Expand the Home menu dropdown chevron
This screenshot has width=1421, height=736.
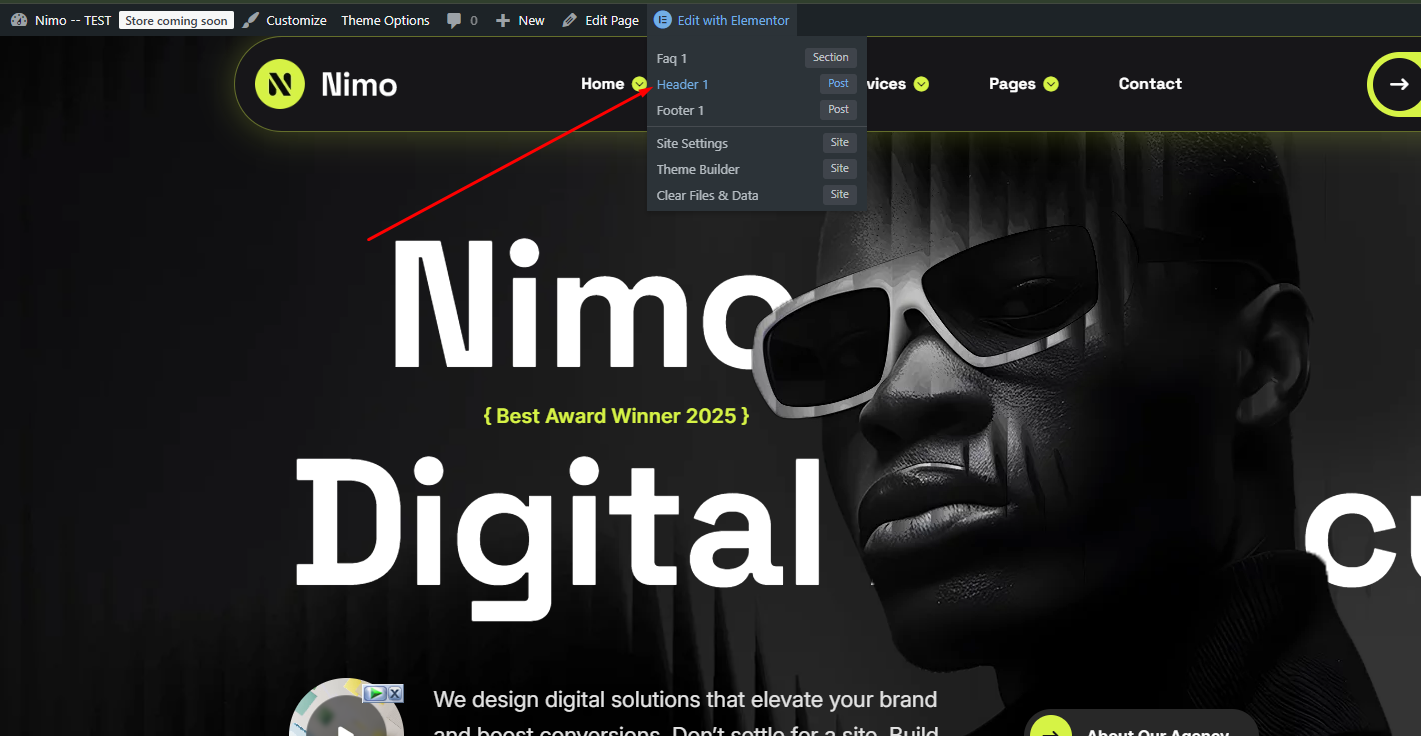640,84
